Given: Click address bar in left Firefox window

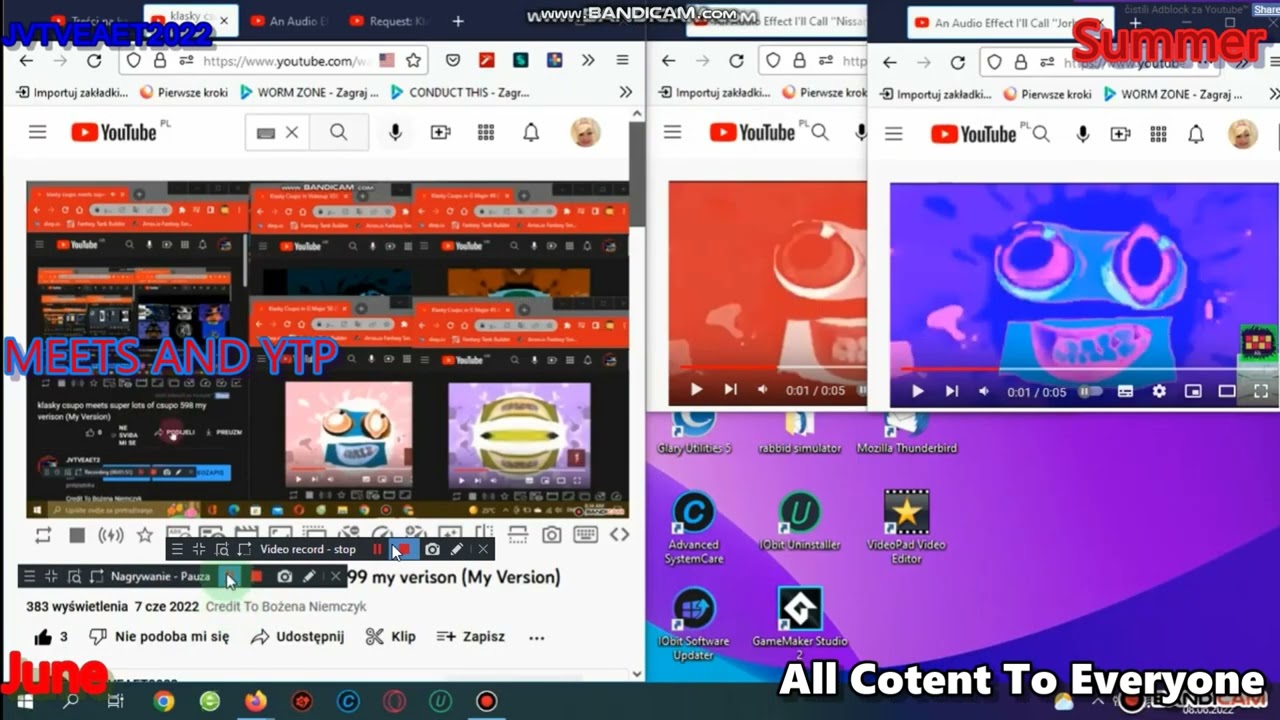Looking at the screenshot, I should (274, 60).
